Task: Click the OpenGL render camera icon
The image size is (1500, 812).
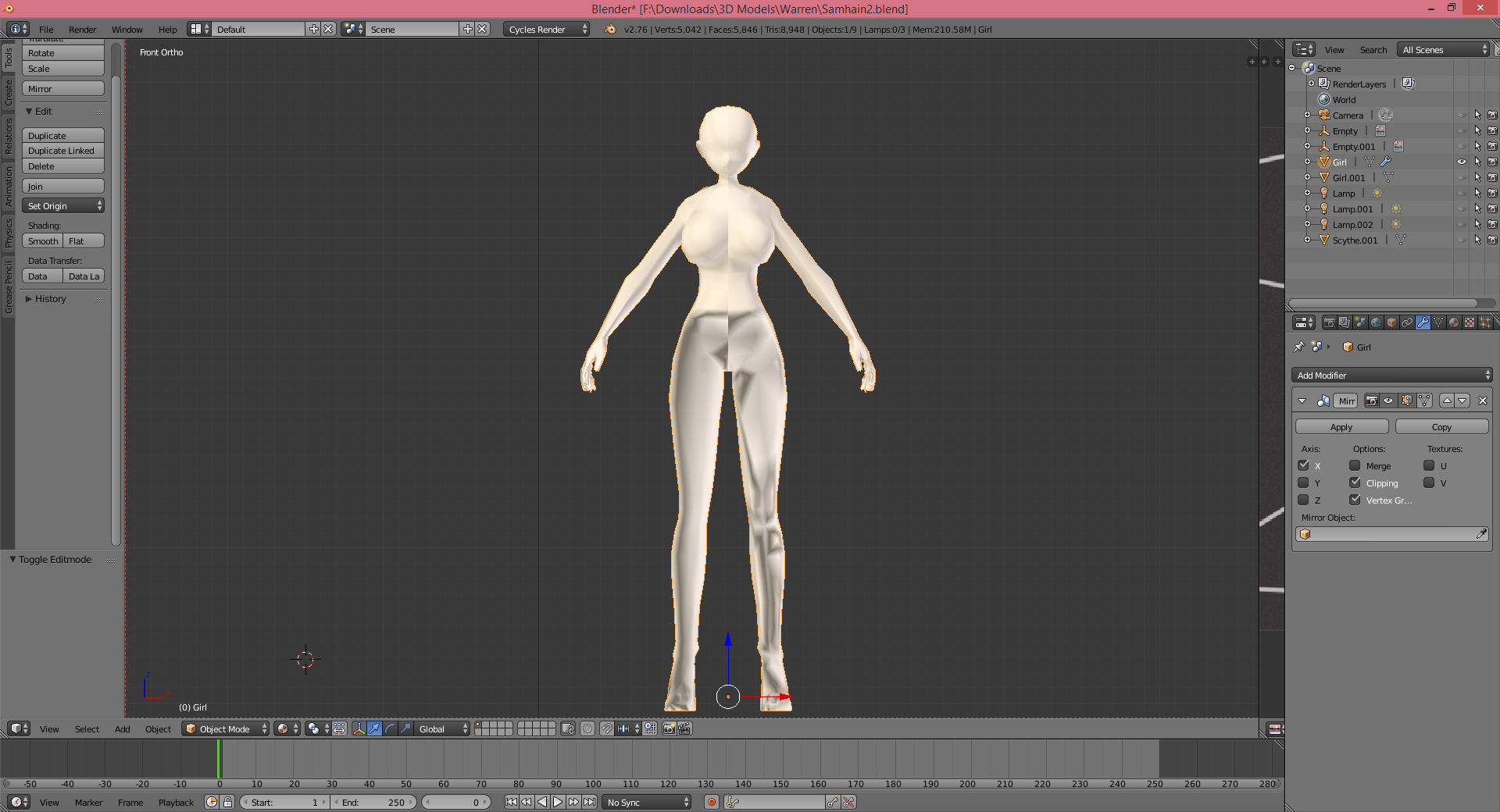Action: point(670,728)
